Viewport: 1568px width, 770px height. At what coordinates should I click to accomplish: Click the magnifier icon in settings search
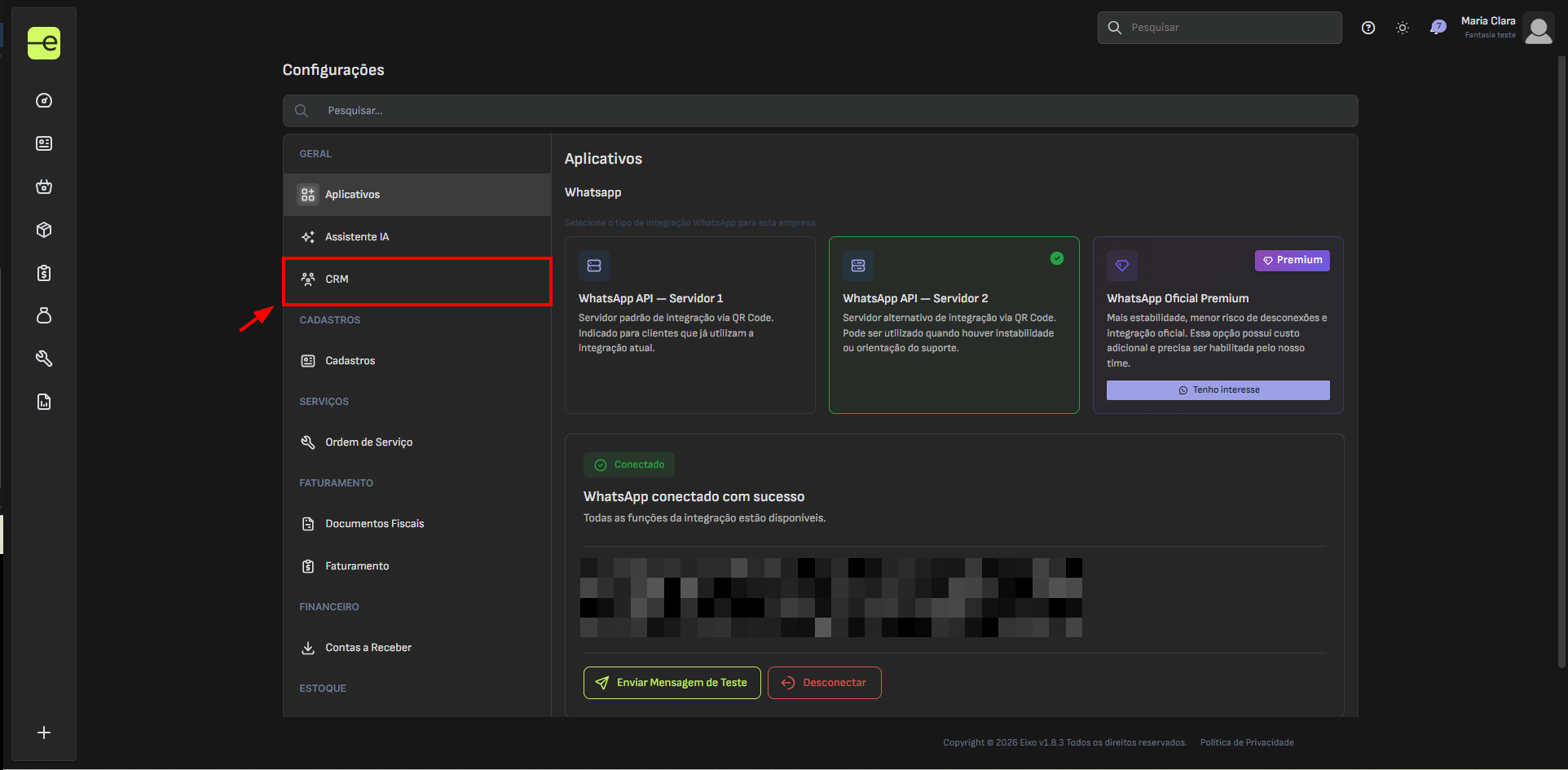pyautogui.click(x=302, y=111)
